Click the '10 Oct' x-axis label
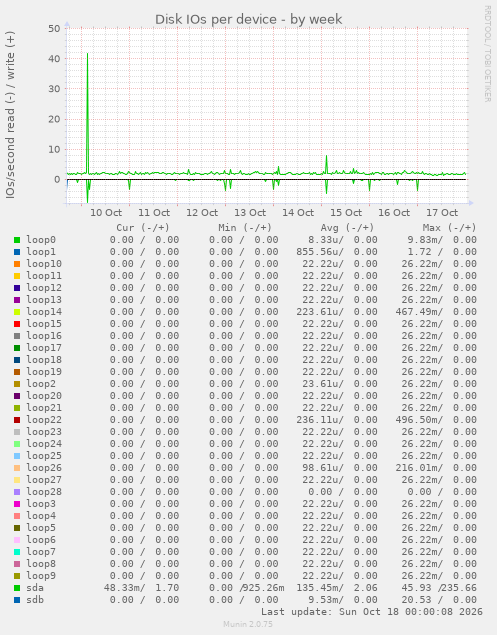This screenshot has width=497, height=635. pos(106,213)
